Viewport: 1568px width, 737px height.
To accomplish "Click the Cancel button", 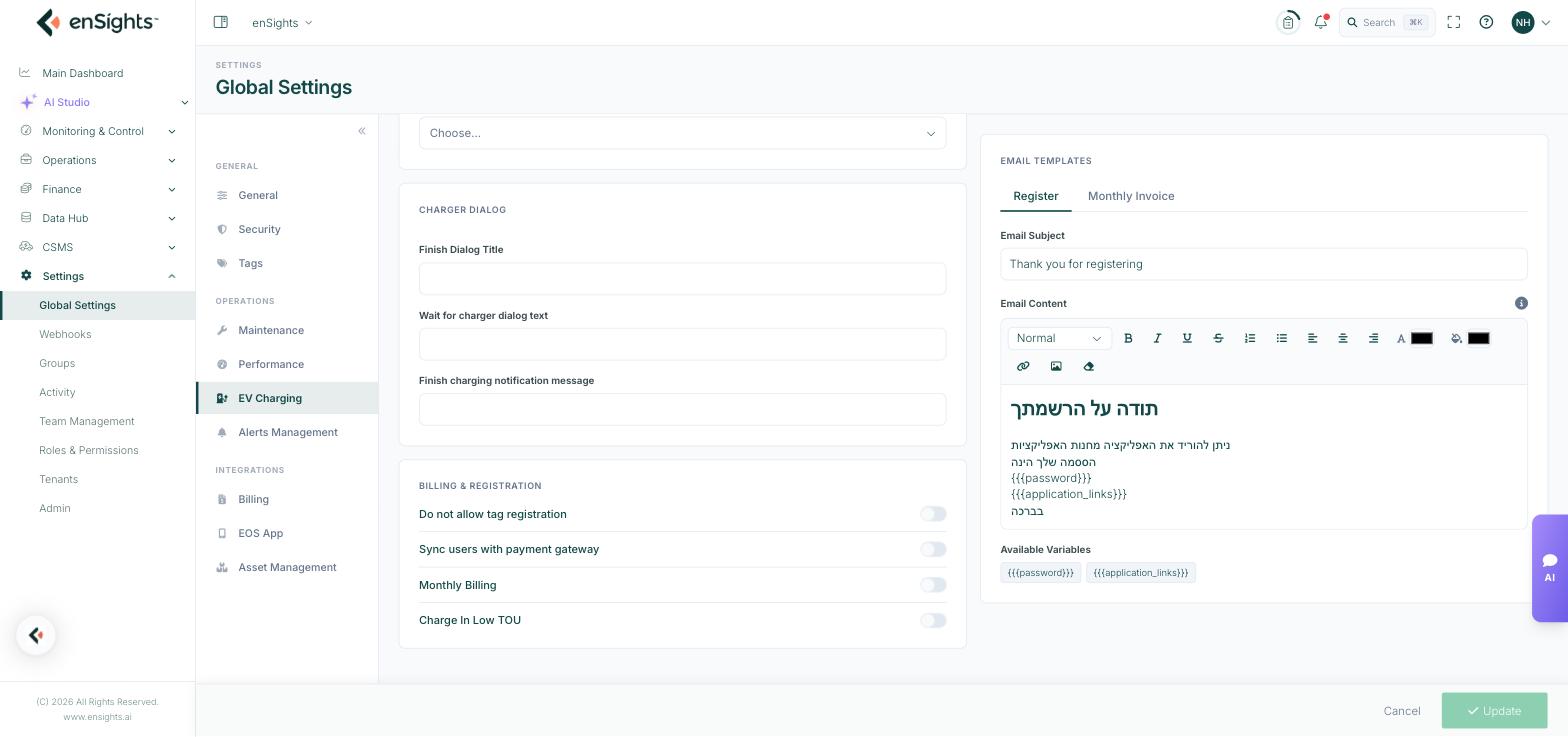I will [1402, 711].
